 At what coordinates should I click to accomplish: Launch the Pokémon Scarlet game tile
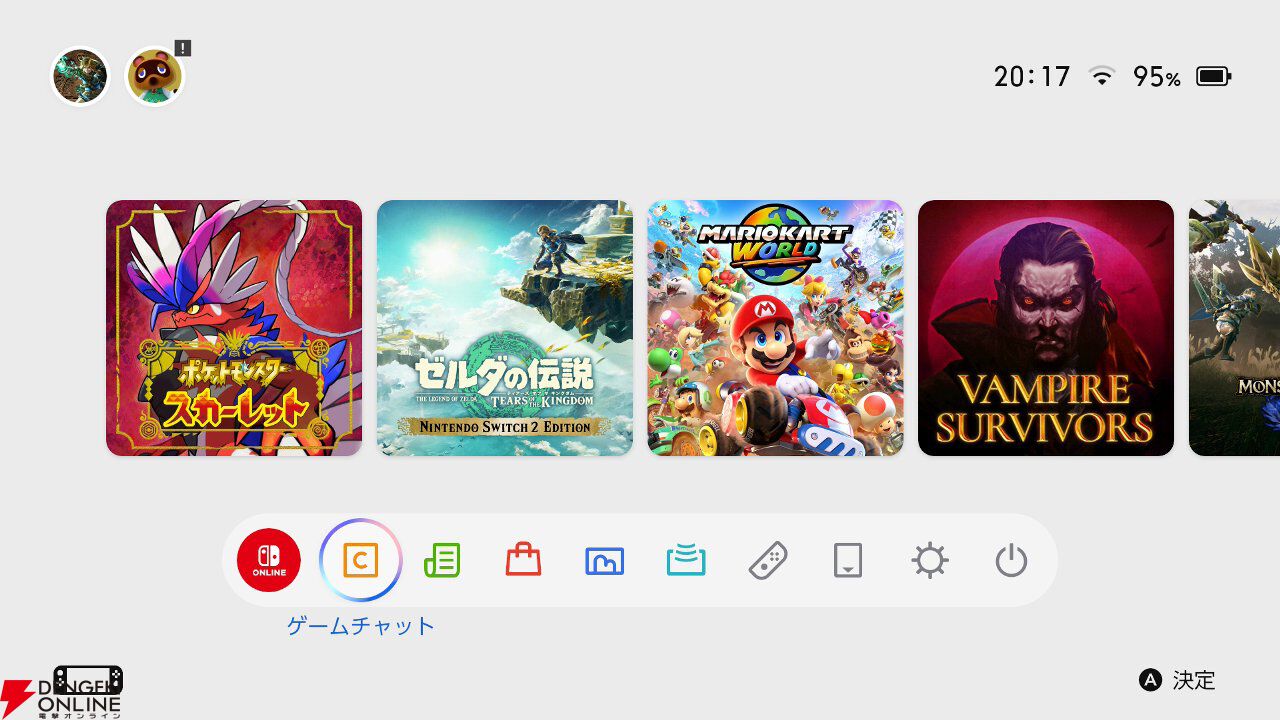tap(234, 328)
